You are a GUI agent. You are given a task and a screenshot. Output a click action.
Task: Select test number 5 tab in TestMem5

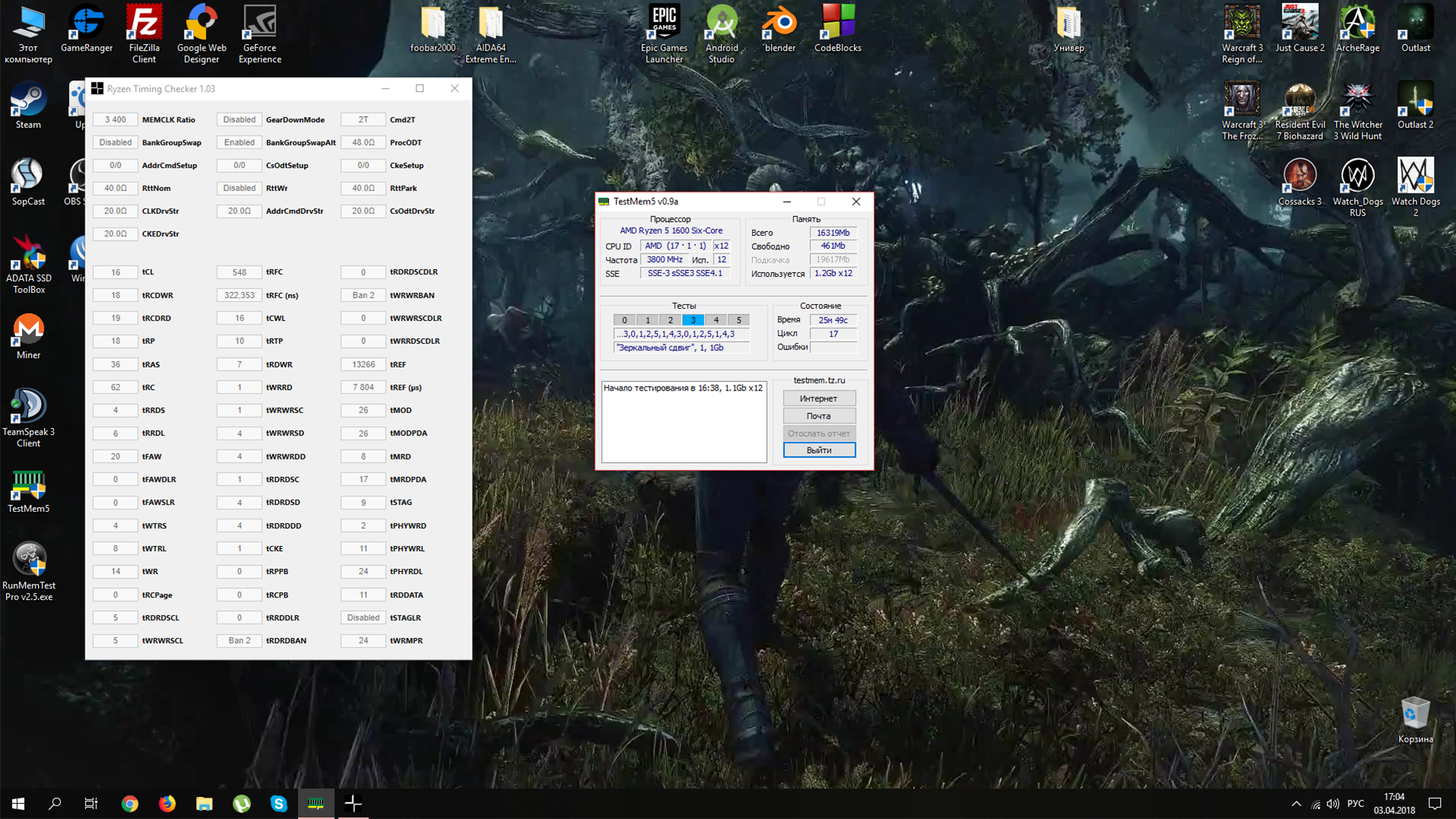tap(739, 320)
